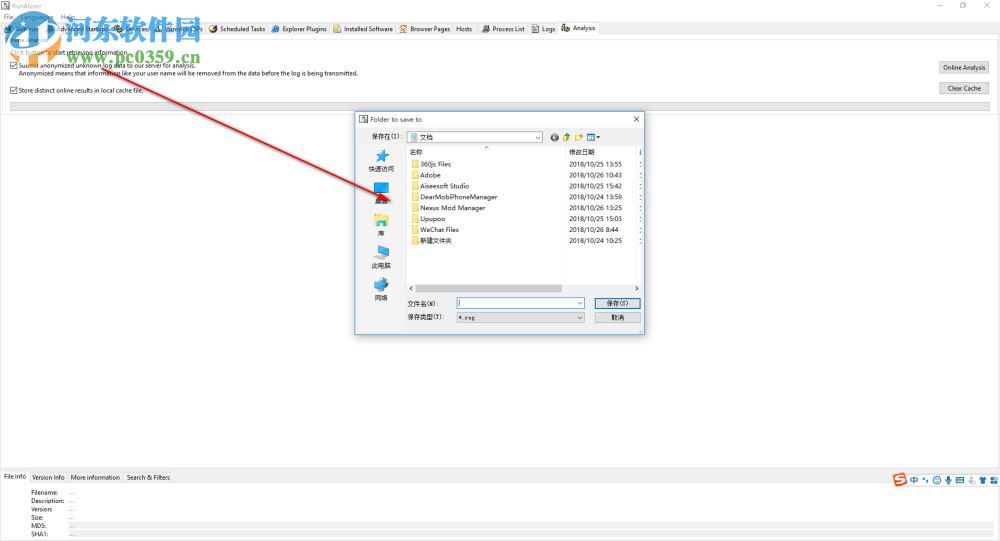This screenshot has width=1000, height=541.
Task: Click the Sogou input method S logo
Action: pyautogui.click(x=899, y=480)
